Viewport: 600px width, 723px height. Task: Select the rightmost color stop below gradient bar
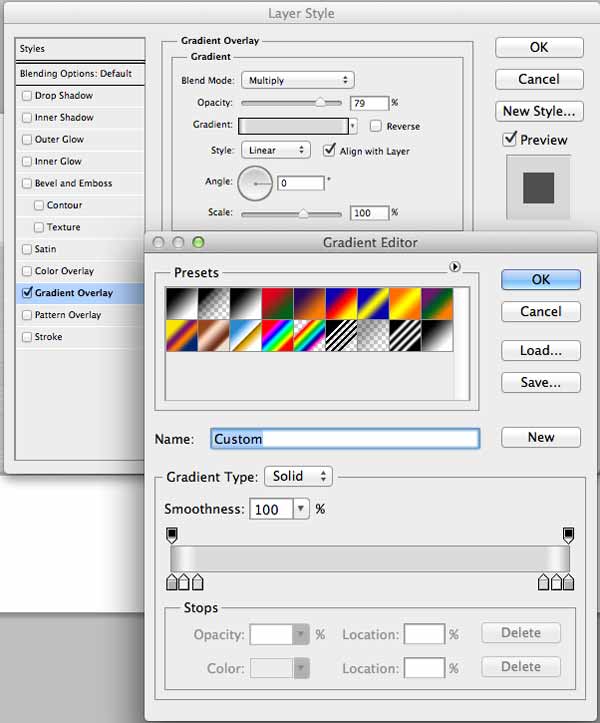pos(569,582)
